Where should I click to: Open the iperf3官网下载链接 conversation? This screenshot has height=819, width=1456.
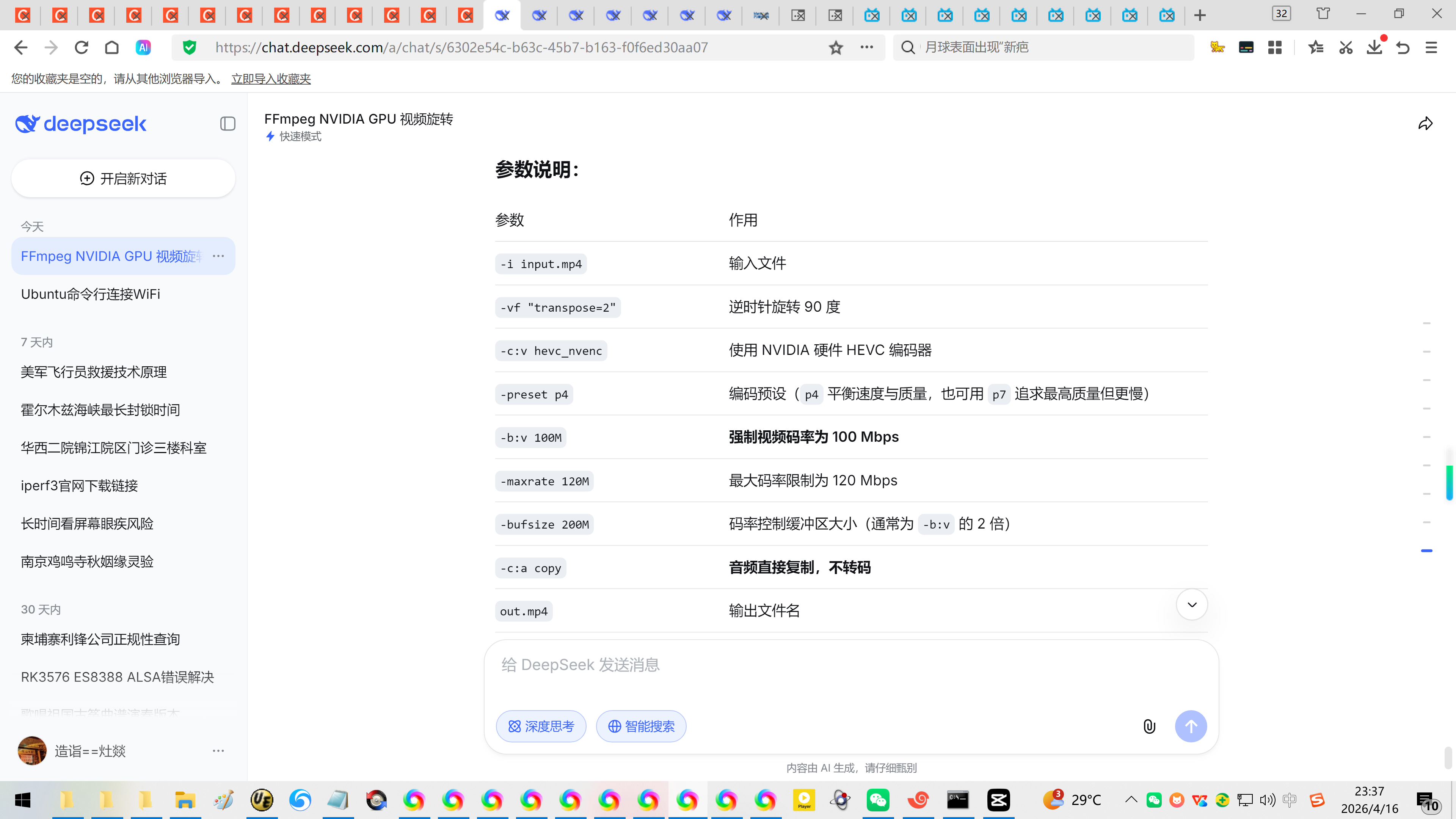[79, 485]
